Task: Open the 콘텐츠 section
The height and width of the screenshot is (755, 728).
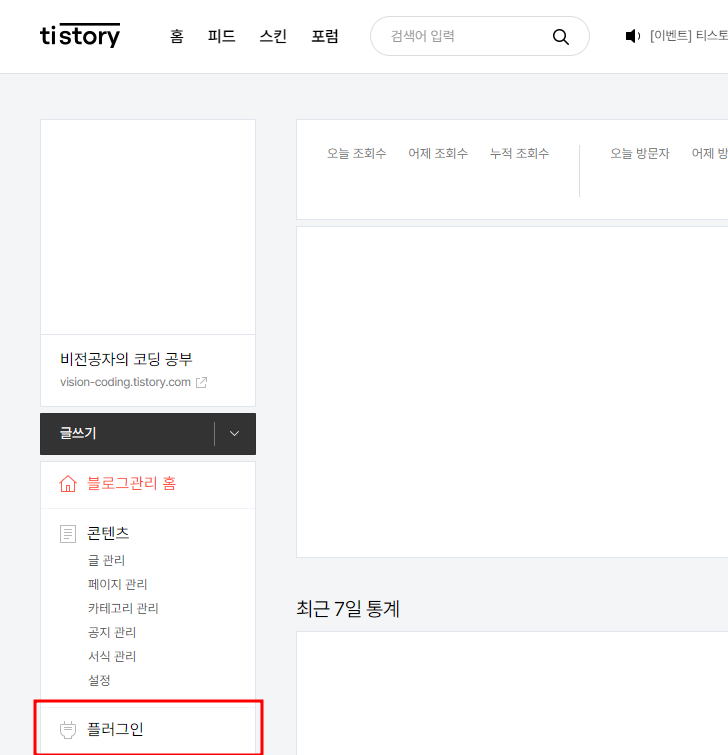Action: coord(108,533)
